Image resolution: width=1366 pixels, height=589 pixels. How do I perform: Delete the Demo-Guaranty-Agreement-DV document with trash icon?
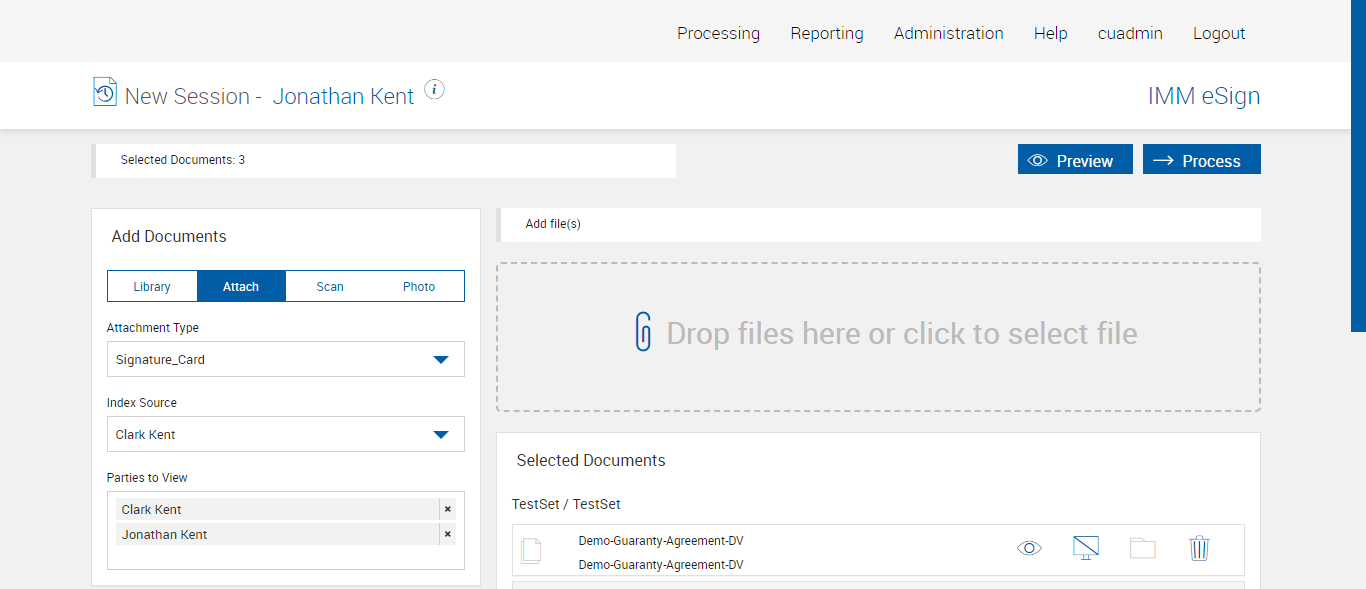coord(1199,548)
